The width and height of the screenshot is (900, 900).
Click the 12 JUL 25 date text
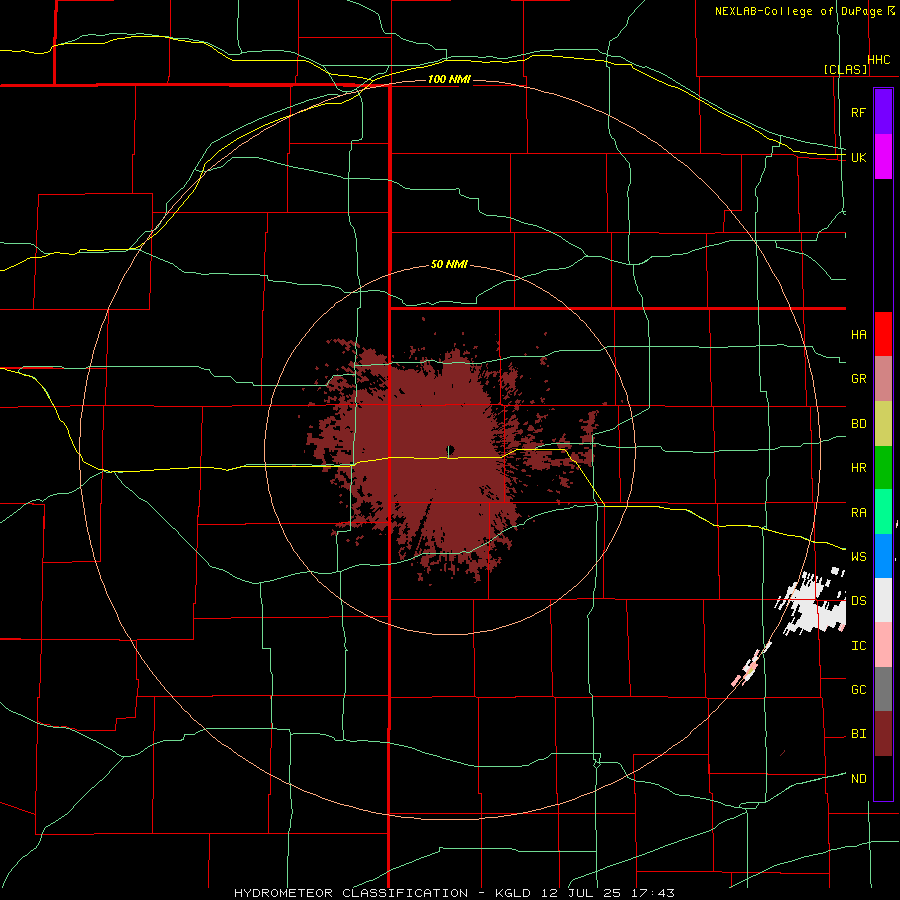[x=583, y=893]
